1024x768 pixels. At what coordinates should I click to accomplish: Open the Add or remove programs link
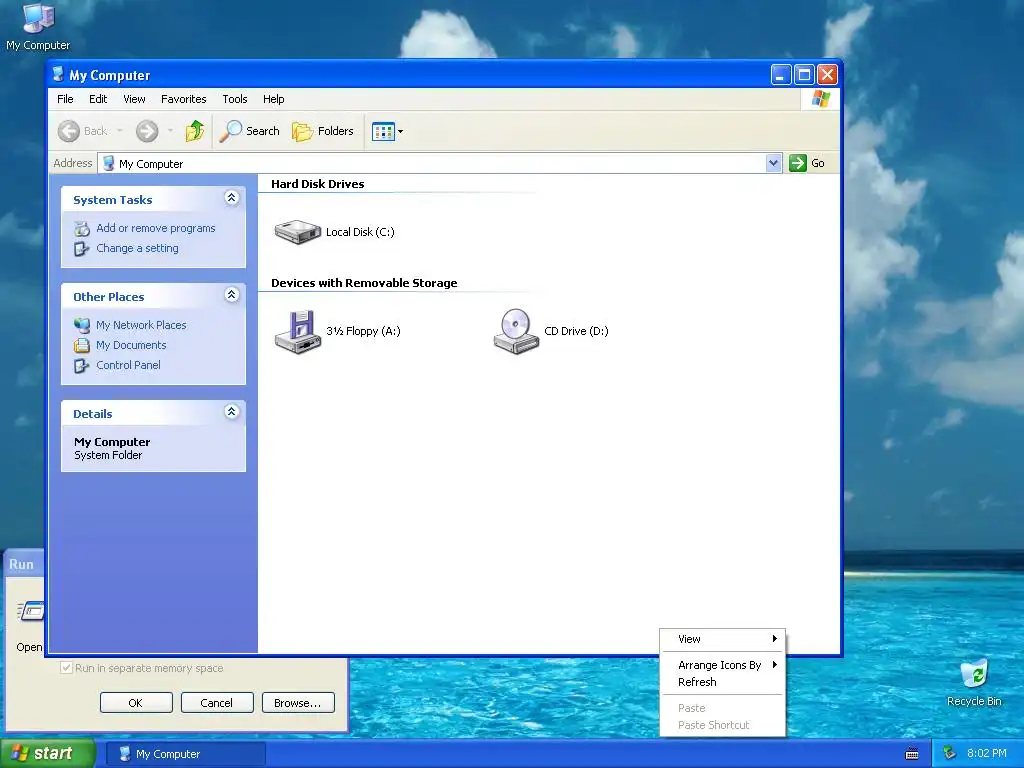coord(155,229)
